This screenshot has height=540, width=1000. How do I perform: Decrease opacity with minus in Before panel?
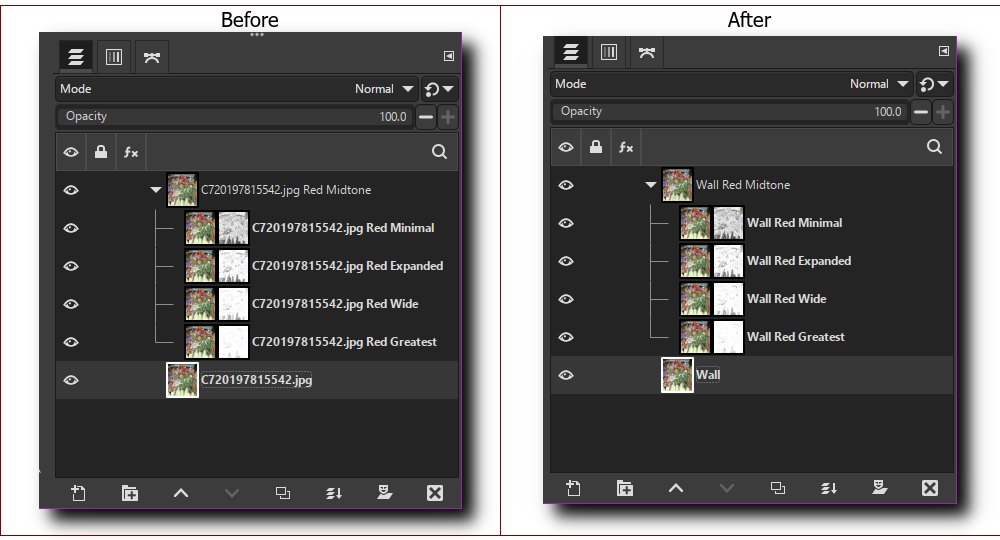tap(426, 117)
